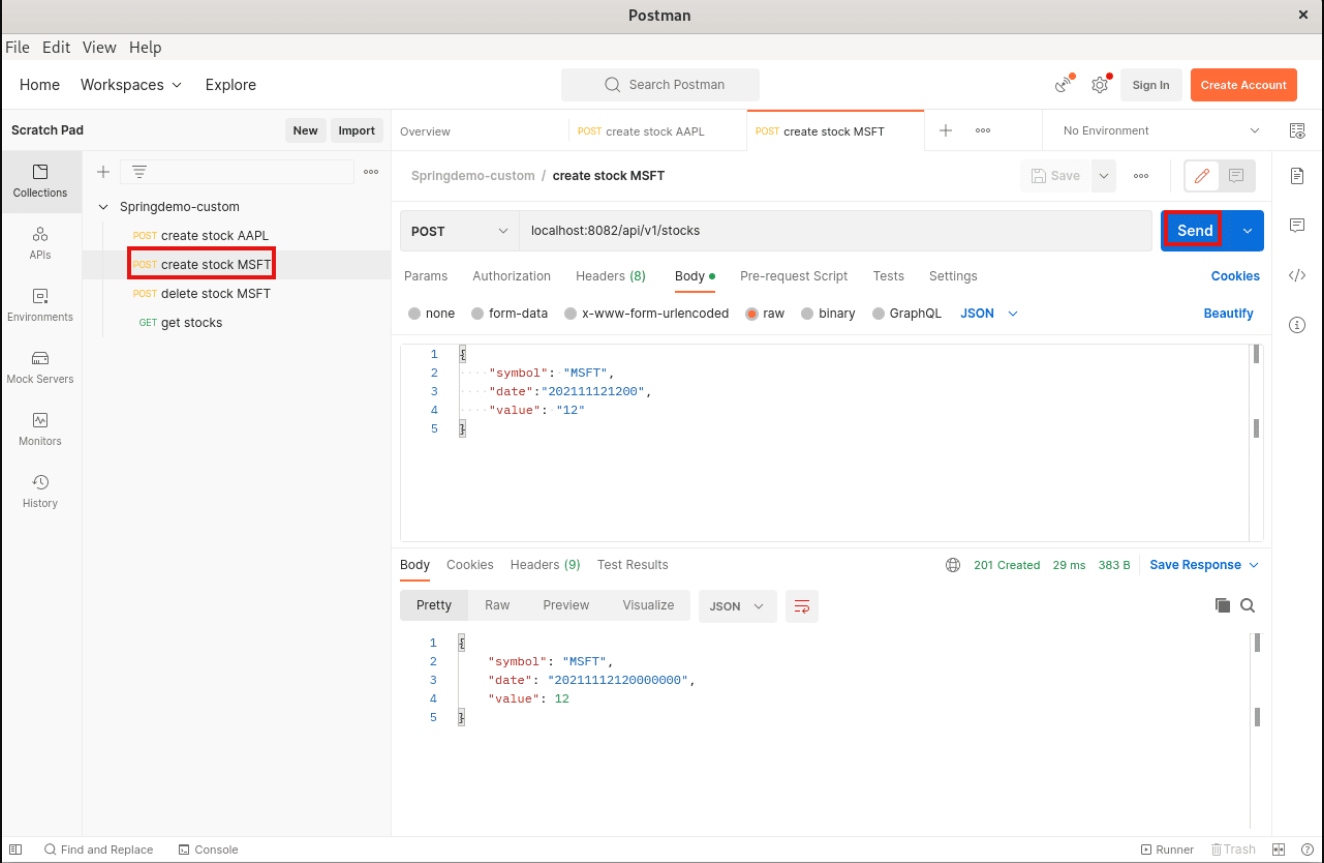Open the Cookies link beside the request tabs

click(x=1235, y=276)
